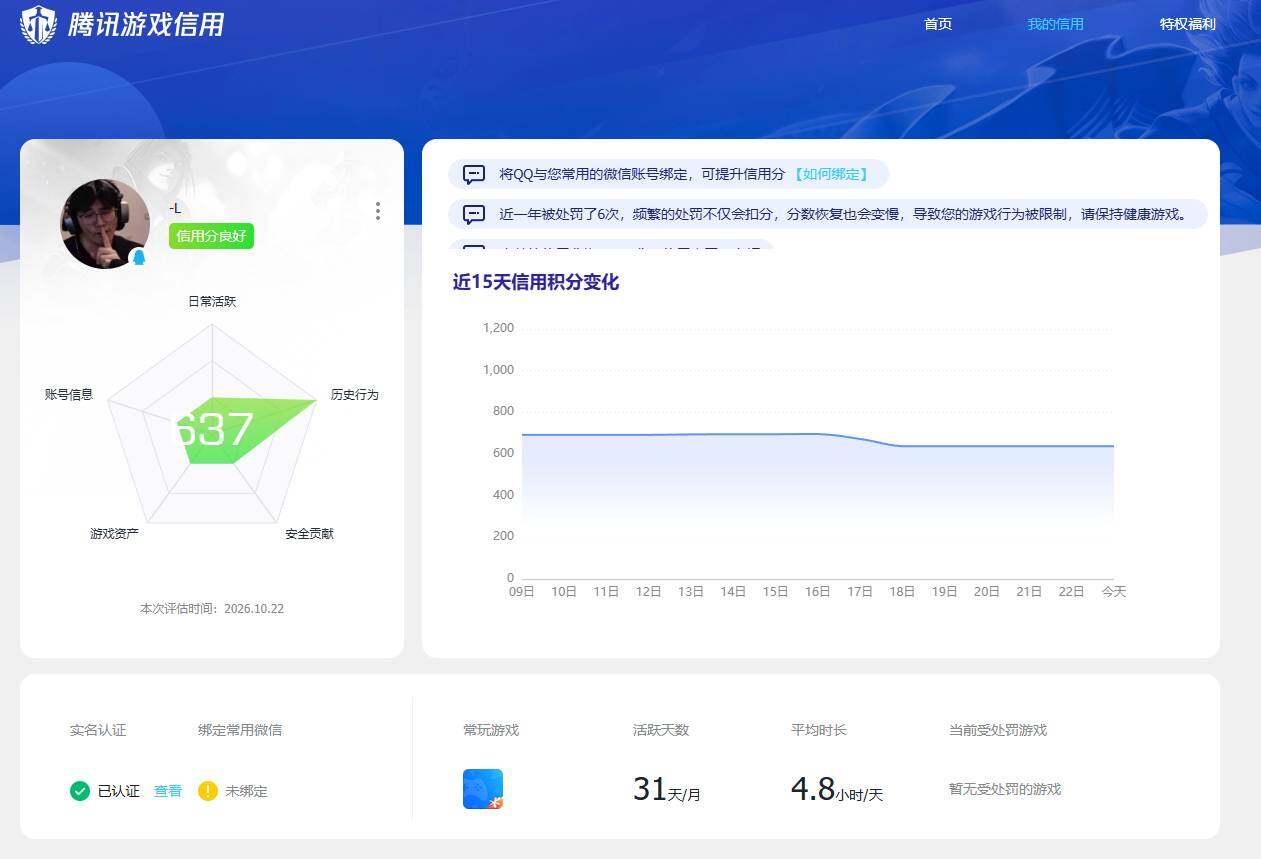The image size is (1261, 859).
Task: Click the chat icon beside punishment notice
Action: [474, 214]
